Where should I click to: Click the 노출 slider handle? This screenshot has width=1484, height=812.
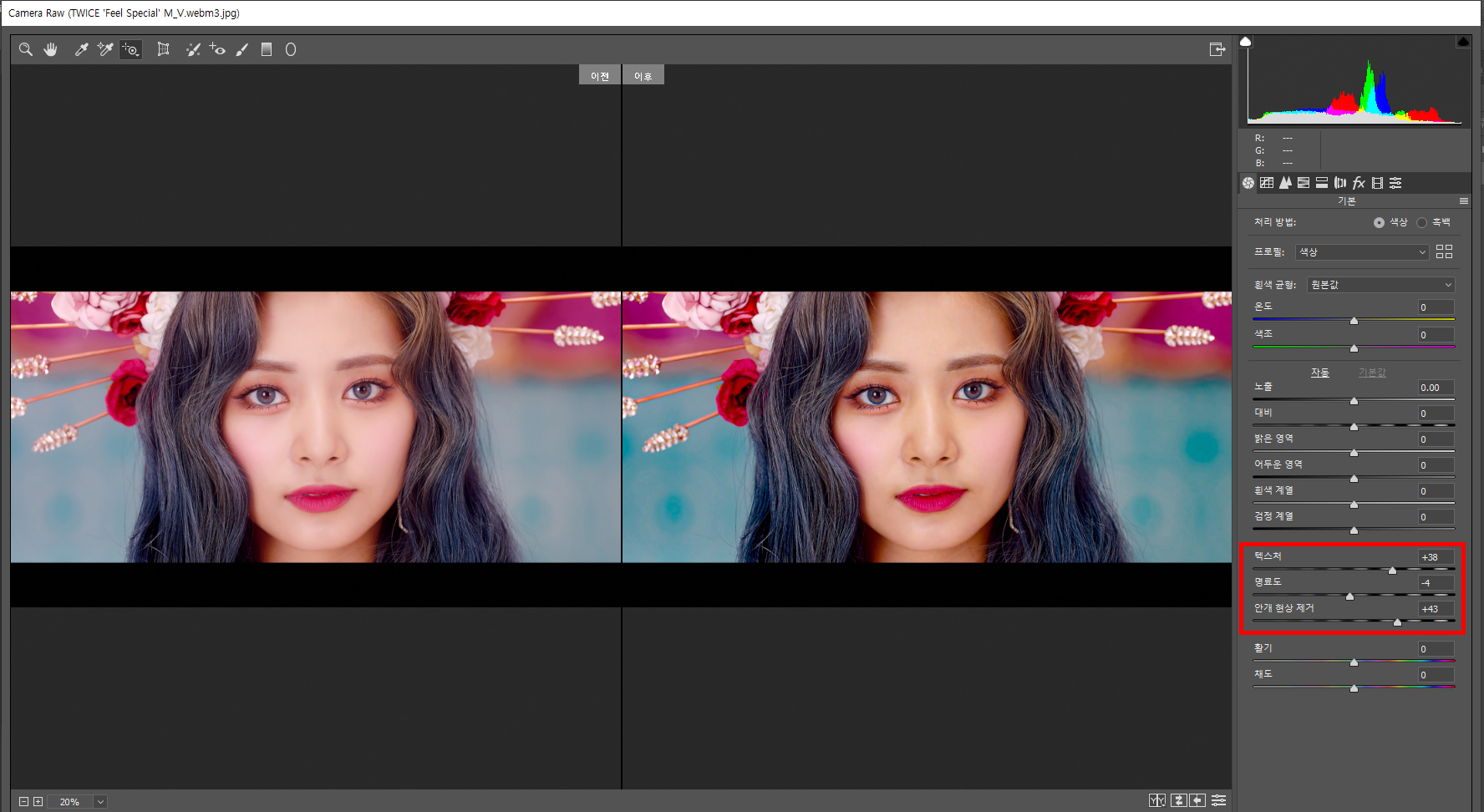[1354, 401]
